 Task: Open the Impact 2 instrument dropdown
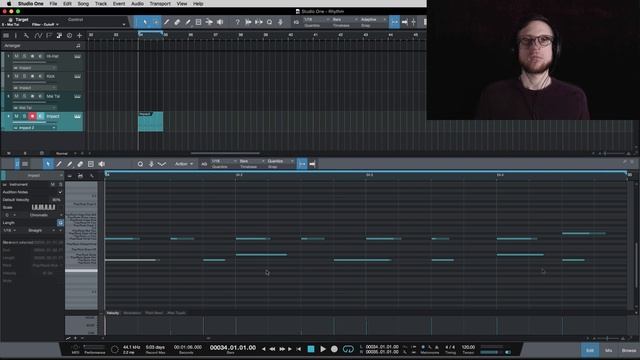point(35,128)
